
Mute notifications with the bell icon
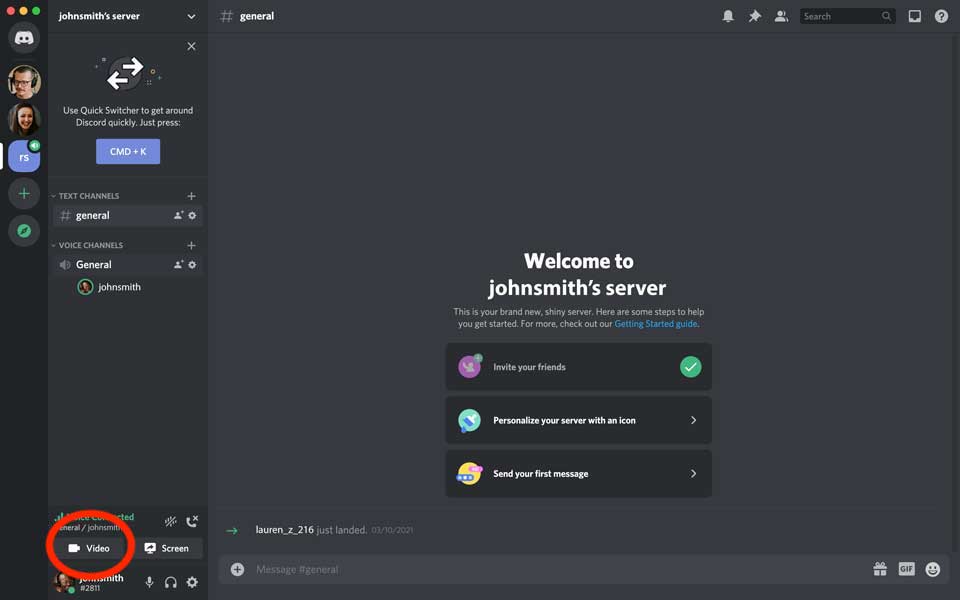click(727, 16)
